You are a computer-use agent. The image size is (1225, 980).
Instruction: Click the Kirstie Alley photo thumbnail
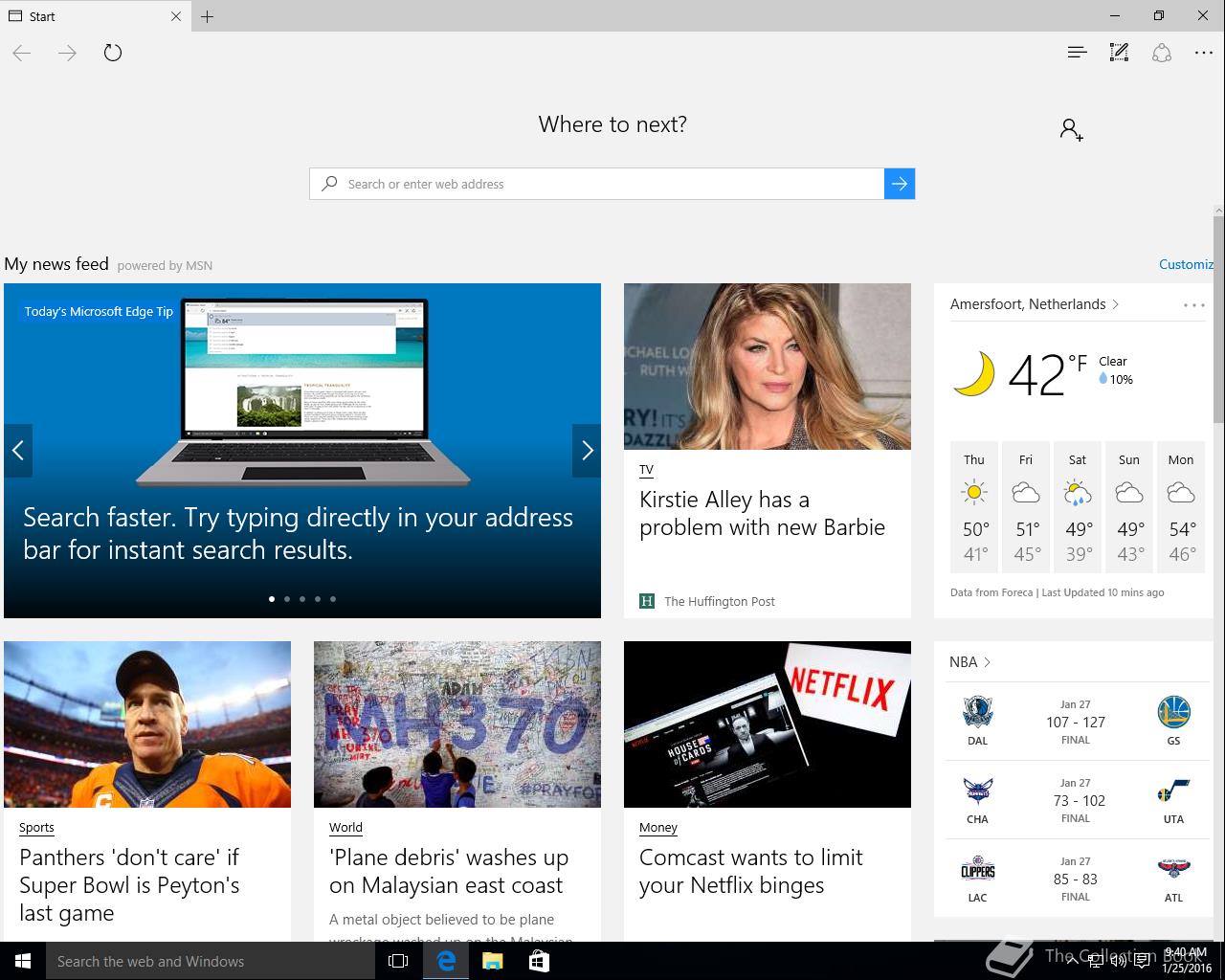pyautogui.click(x=768, y=367)
